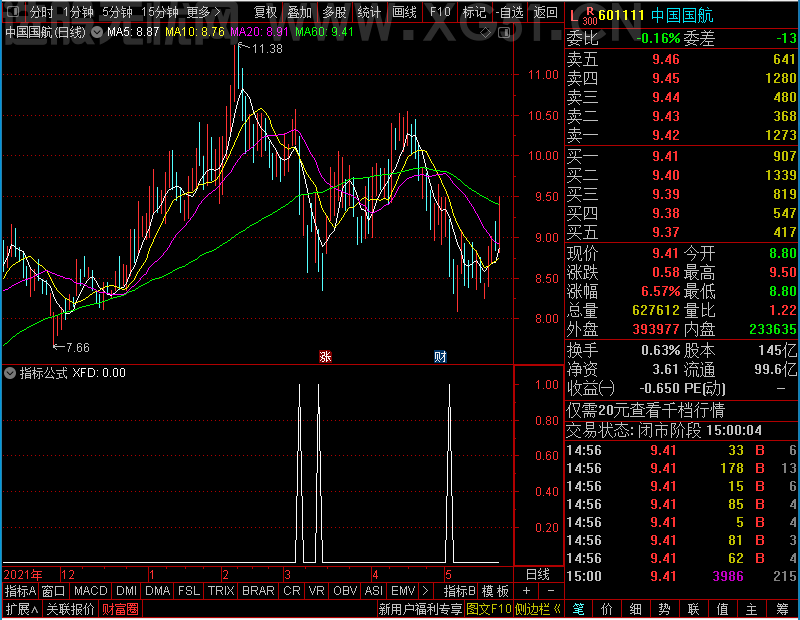
Task: Click the 标记 mark button
Action: (474, 12)
